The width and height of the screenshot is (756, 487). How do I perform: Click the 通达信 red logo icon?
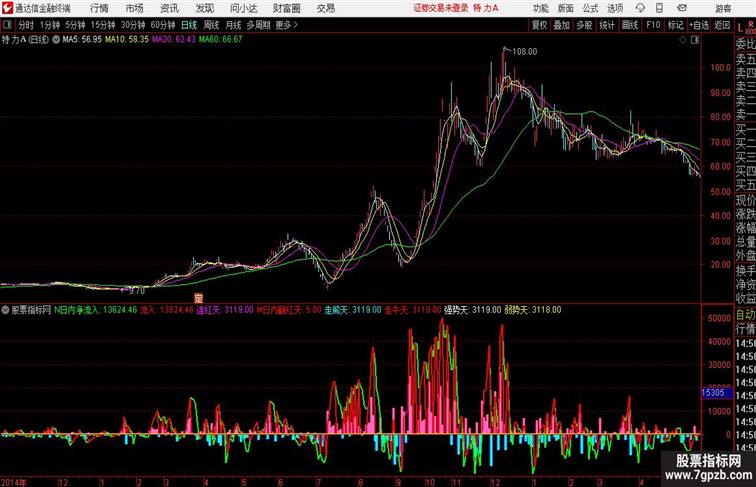tap(7, 8)
